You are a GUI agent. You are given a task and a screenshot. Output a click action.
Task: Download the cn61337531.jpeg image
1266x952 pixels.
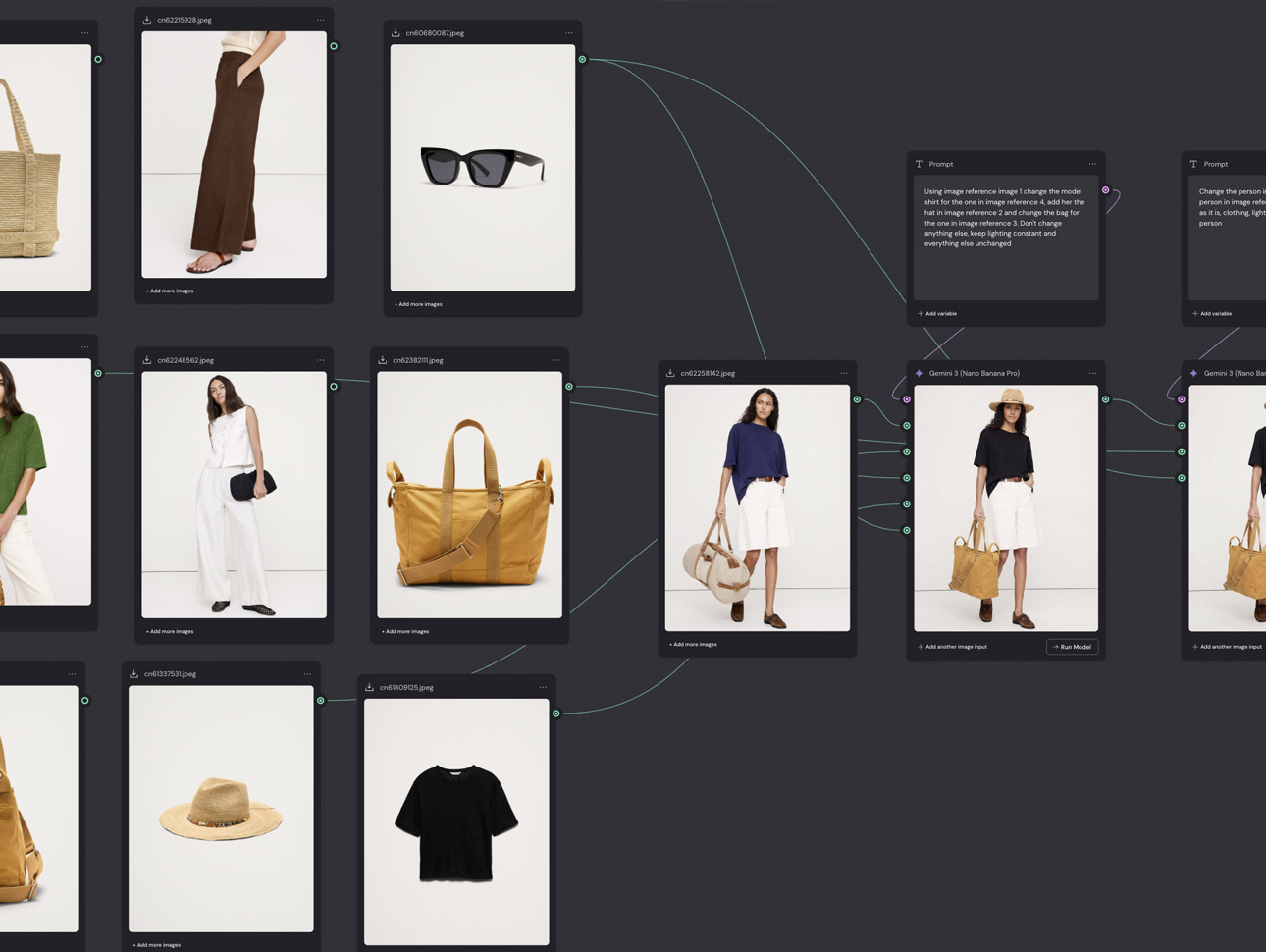134,674
